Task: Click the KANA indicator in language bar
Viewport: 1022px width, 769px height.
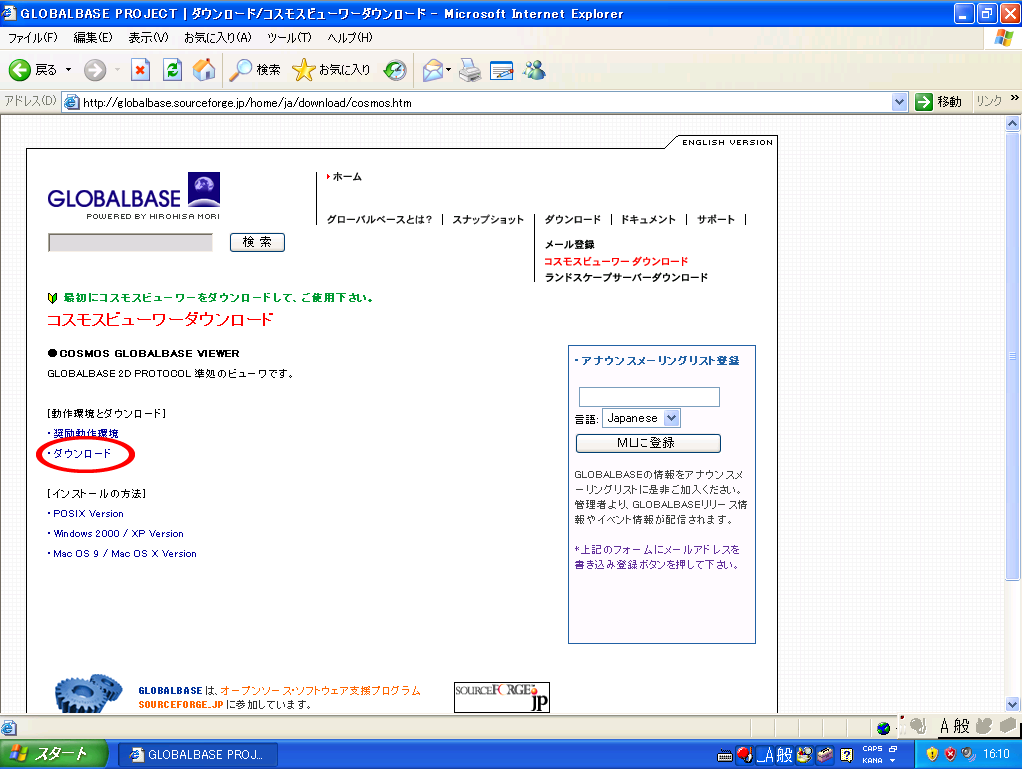Action: (x=872, y=760)
